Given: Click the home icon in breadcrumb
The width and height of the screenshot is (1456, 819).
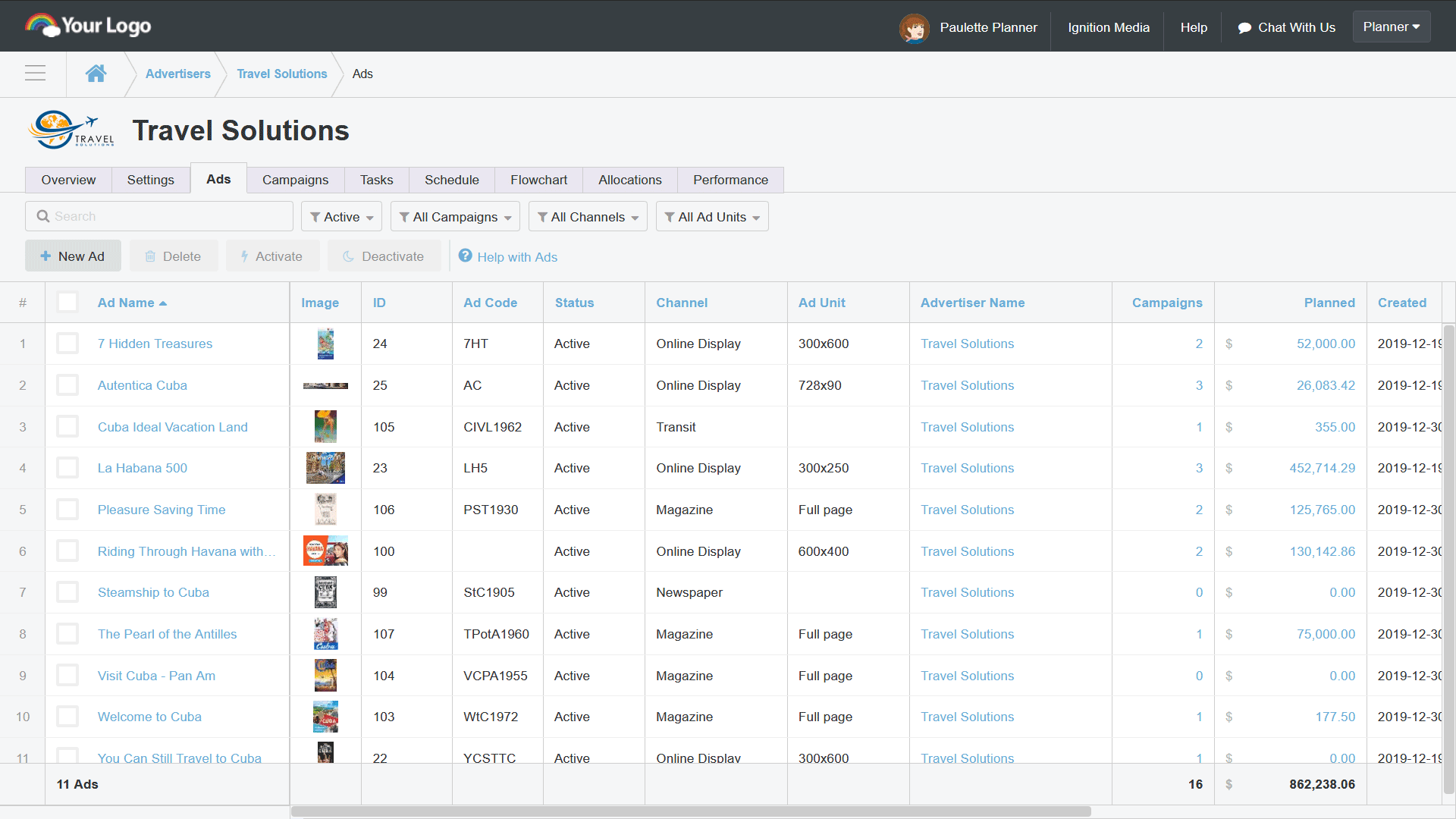Looking at the screenshot, I should click(96, 74).
